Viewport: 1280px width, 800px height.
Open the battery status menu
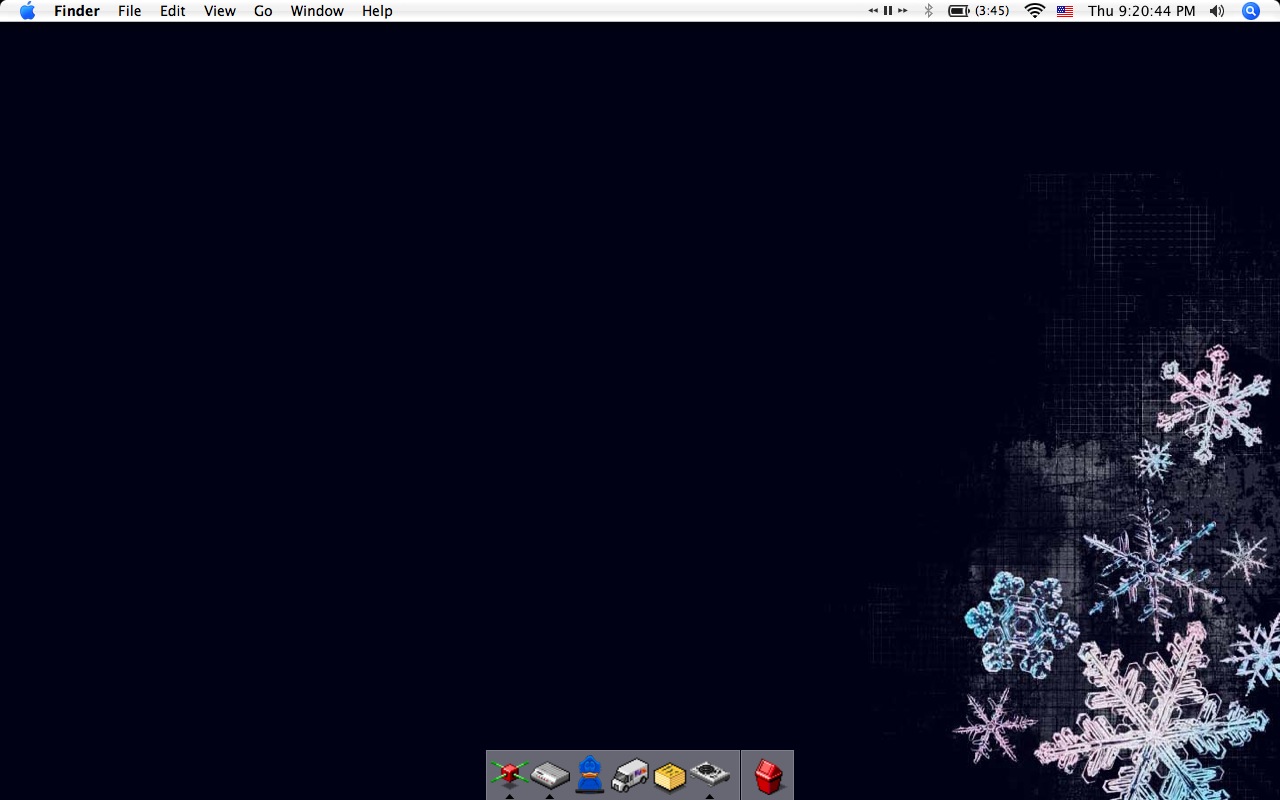[959, 11]
